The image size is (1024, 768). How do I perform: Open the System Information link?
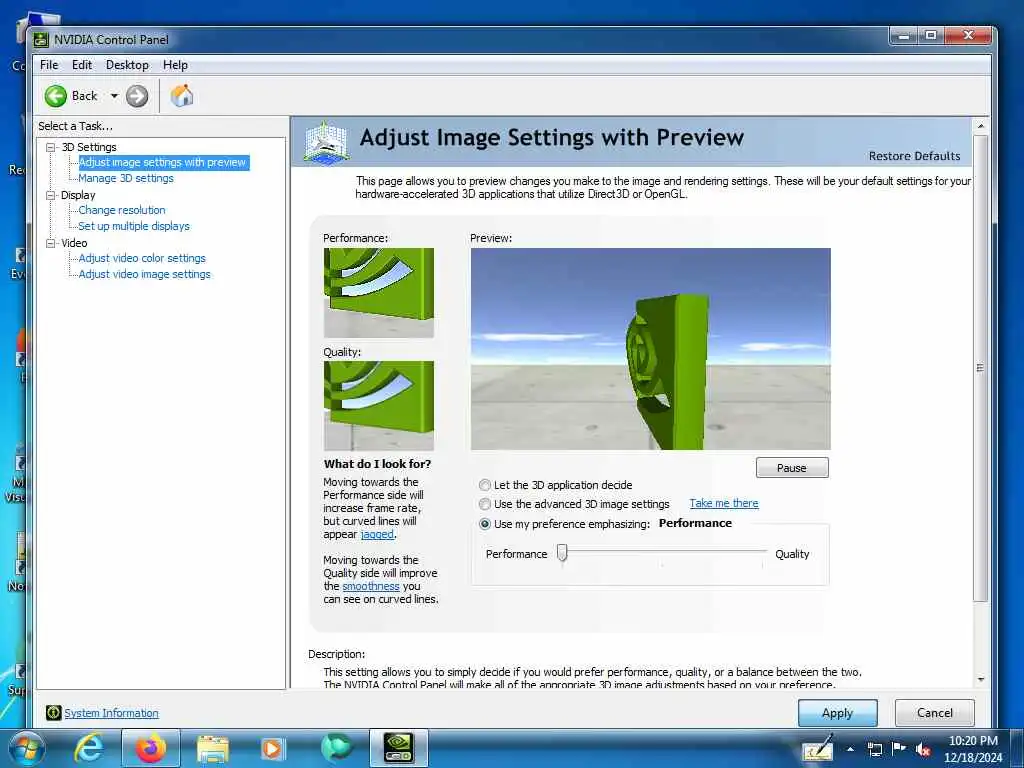[111, 713]
